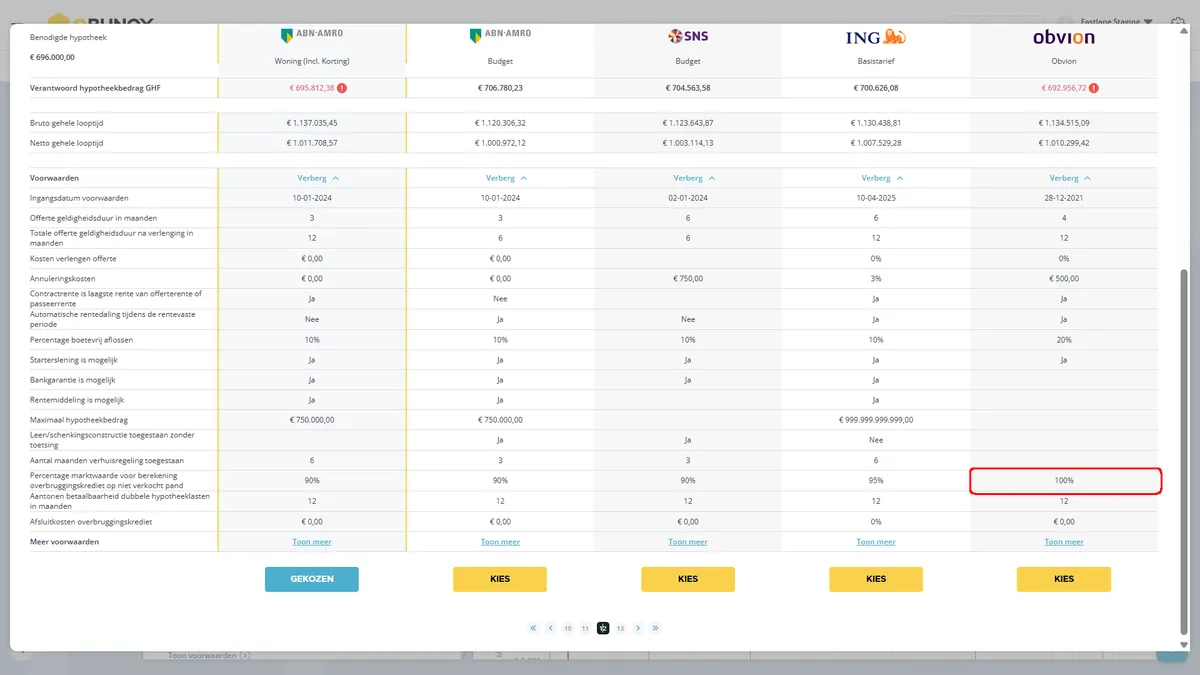
Task: Open Toon meer link under Obvion
Action: point(1064,542)
